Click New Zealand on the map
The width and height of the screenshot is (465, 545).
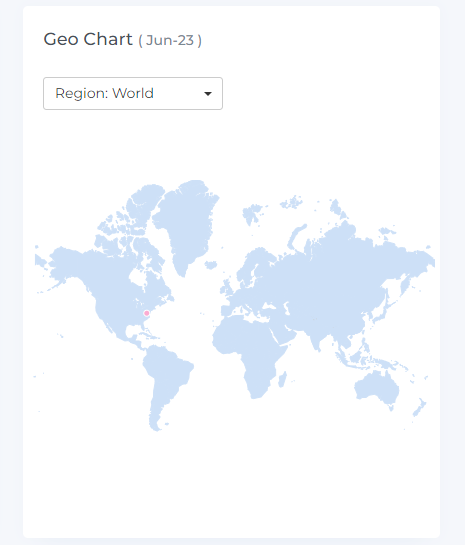click(x=419, y=407)
